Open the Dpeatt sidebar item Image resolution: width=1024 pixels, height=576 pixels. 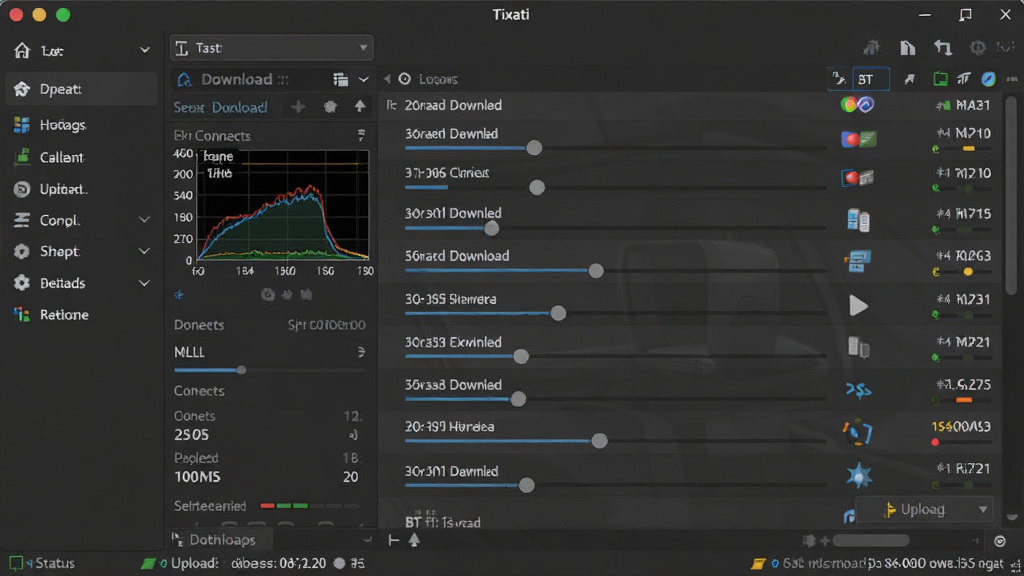(x=81, y=89)
